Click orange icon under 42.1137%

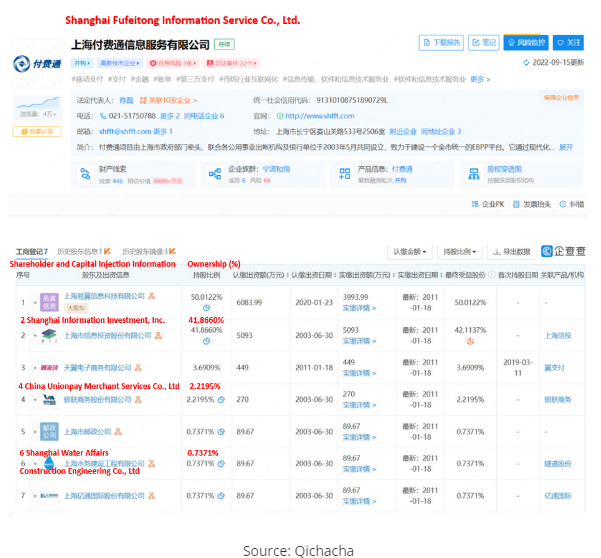470,341
